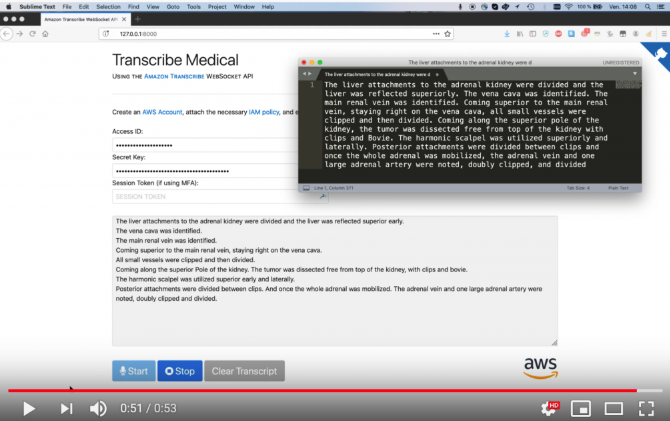Focus the Access ID field
The width and height of the screenshot is (670, 421).
[206, 145]
